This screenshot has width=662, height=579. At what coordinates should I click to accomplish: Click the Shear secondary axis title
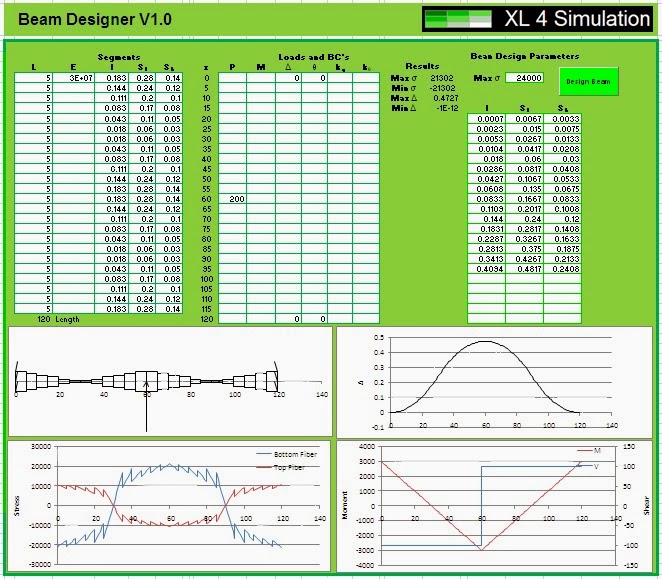(646, 506)
